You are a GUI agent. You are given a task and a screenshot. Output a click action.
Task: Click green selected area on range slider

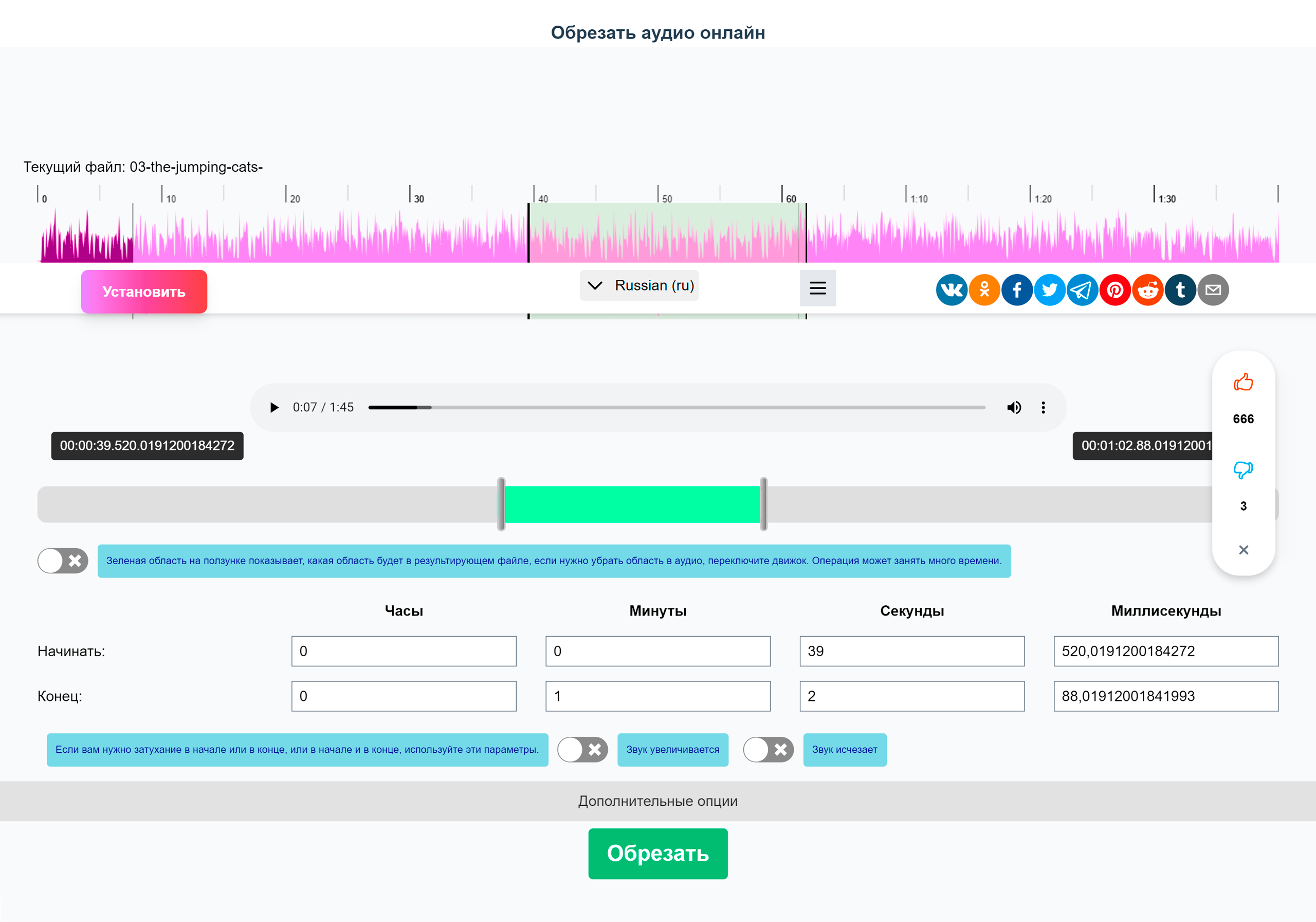coord(632,504)
